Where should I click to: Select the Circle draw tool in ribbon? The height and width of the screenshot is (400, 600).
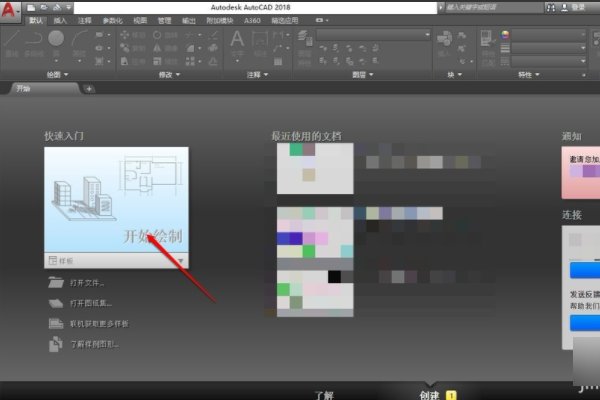point(56,39)
